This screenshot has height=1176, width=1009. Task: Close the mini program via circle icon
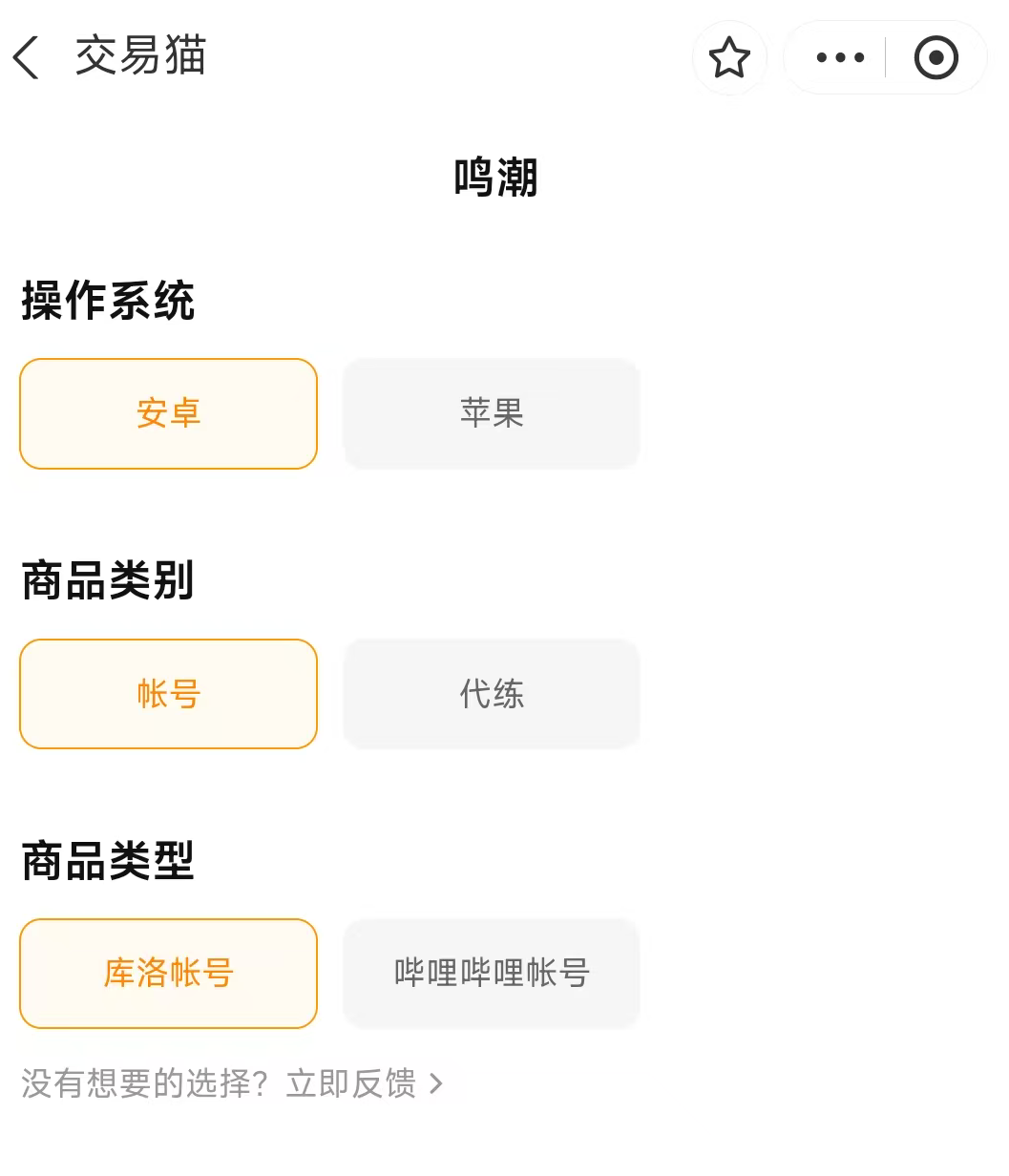click(x=935, y=57)
